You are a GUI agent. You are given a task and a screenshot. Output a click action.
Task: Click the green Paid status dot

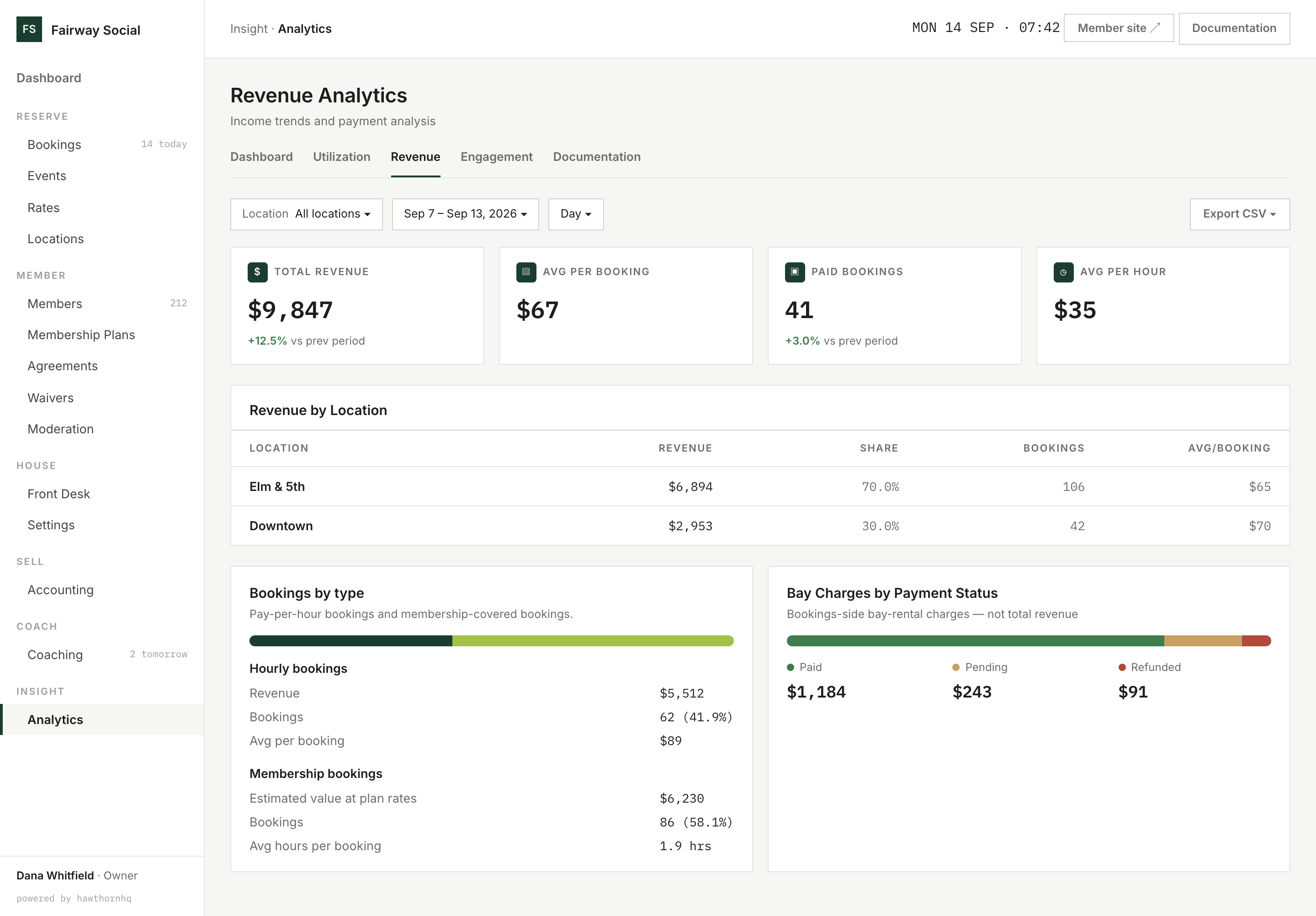[791, 667]
